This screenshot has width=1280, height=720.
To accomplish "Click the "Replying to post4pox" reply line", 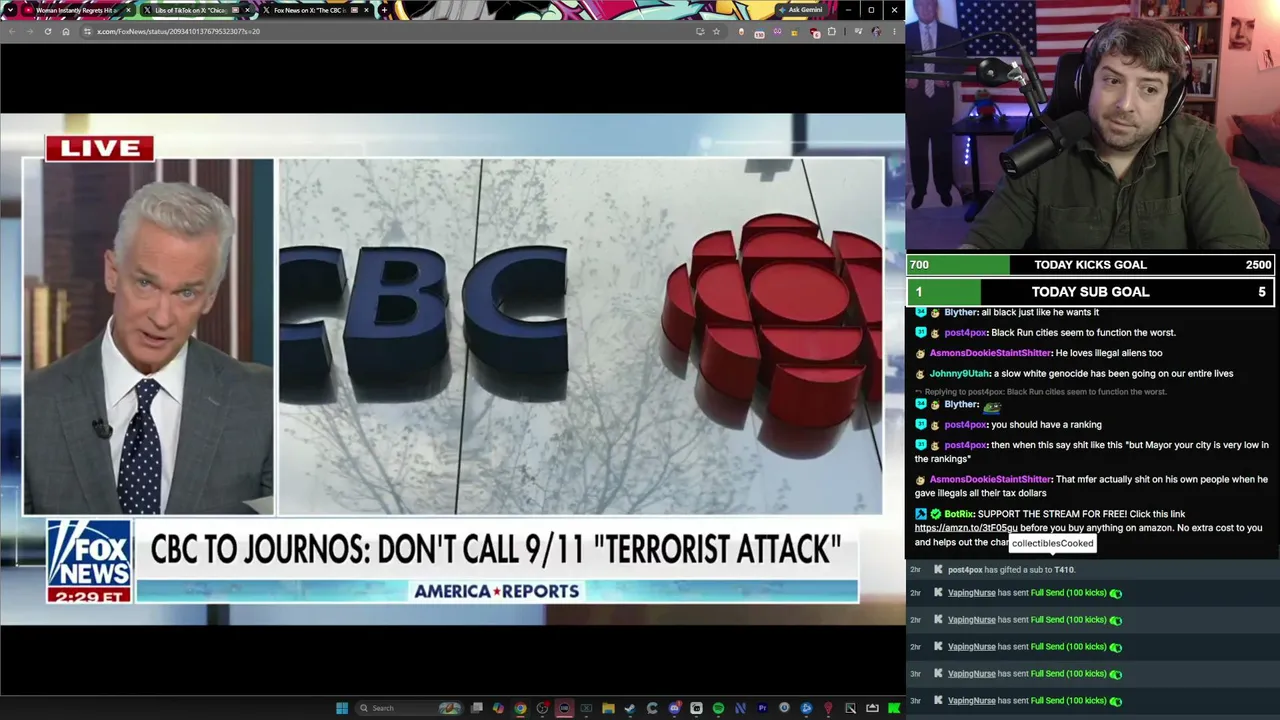I will (x=1041, y=392).
